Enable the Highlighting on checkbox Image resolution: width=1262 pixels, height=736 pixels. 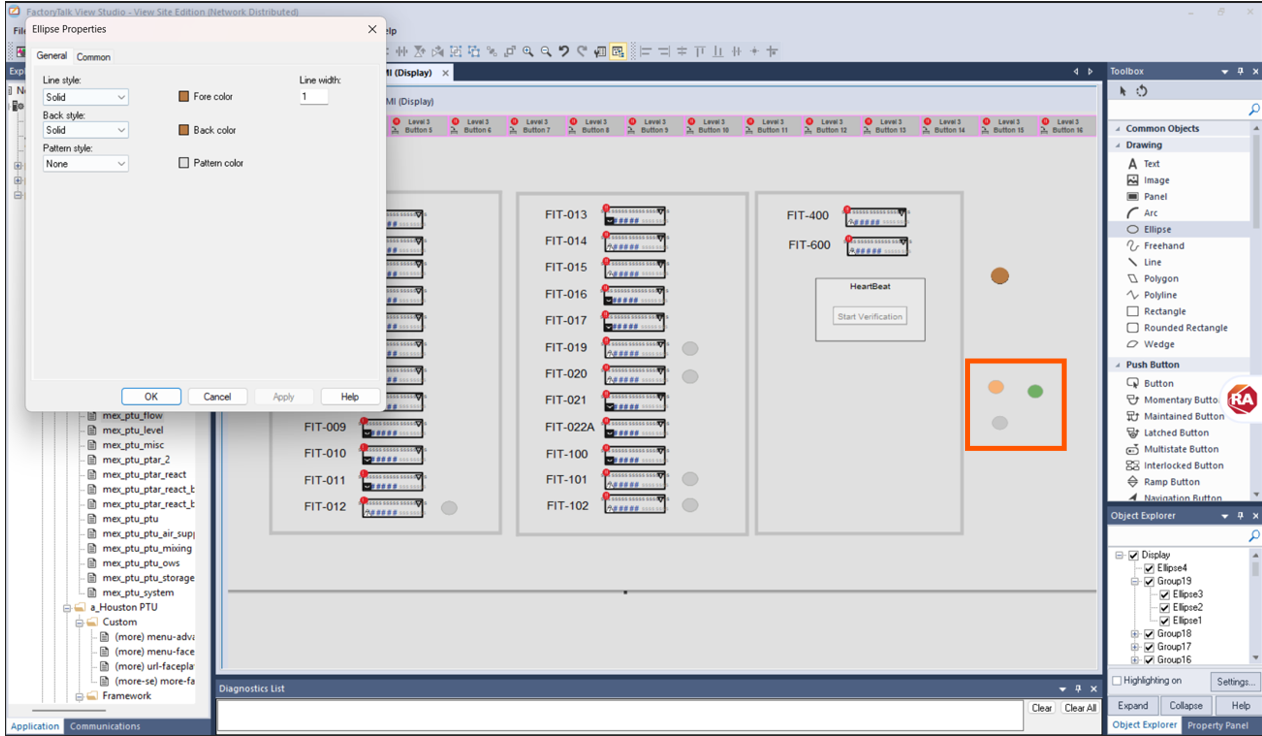1117,681
